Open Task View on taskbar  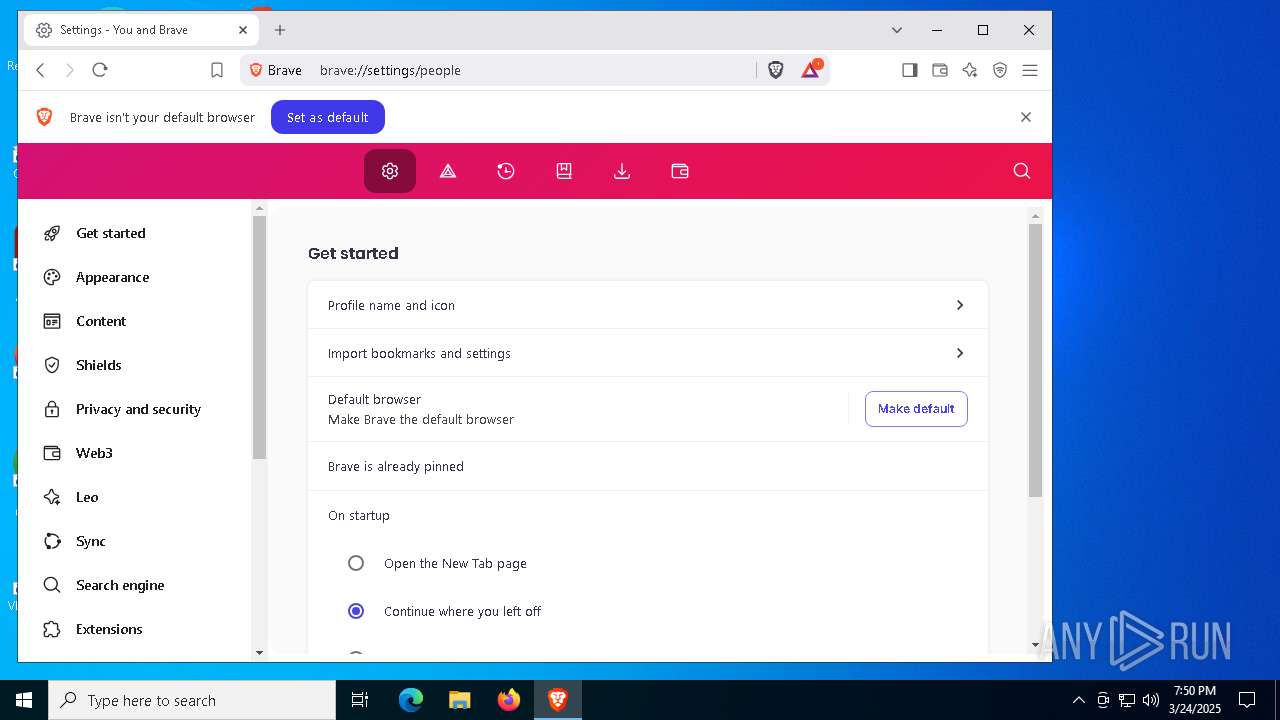(360, 700)
